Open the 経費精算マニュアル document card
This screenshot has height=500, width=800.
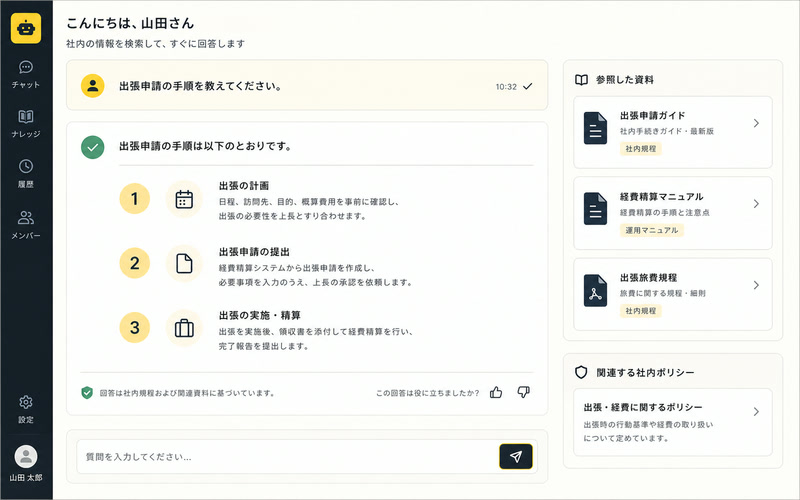[x=672, y=213]
